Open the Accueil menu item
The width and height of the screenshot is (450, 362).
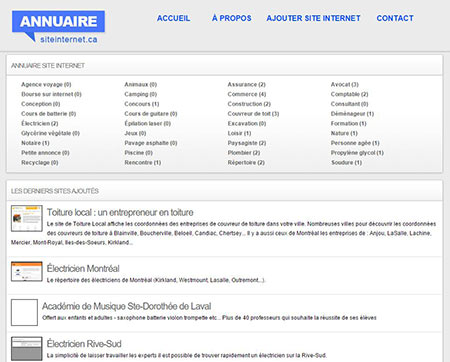[173, 18]
